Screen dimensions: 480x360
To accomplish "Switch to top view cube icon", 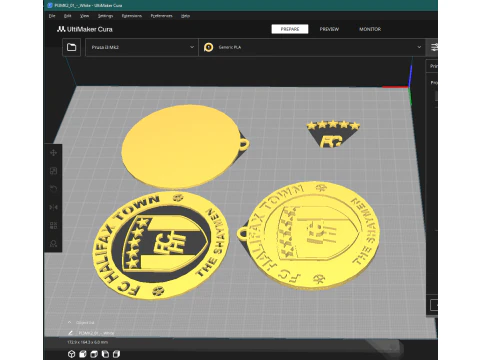I will 94,354.
